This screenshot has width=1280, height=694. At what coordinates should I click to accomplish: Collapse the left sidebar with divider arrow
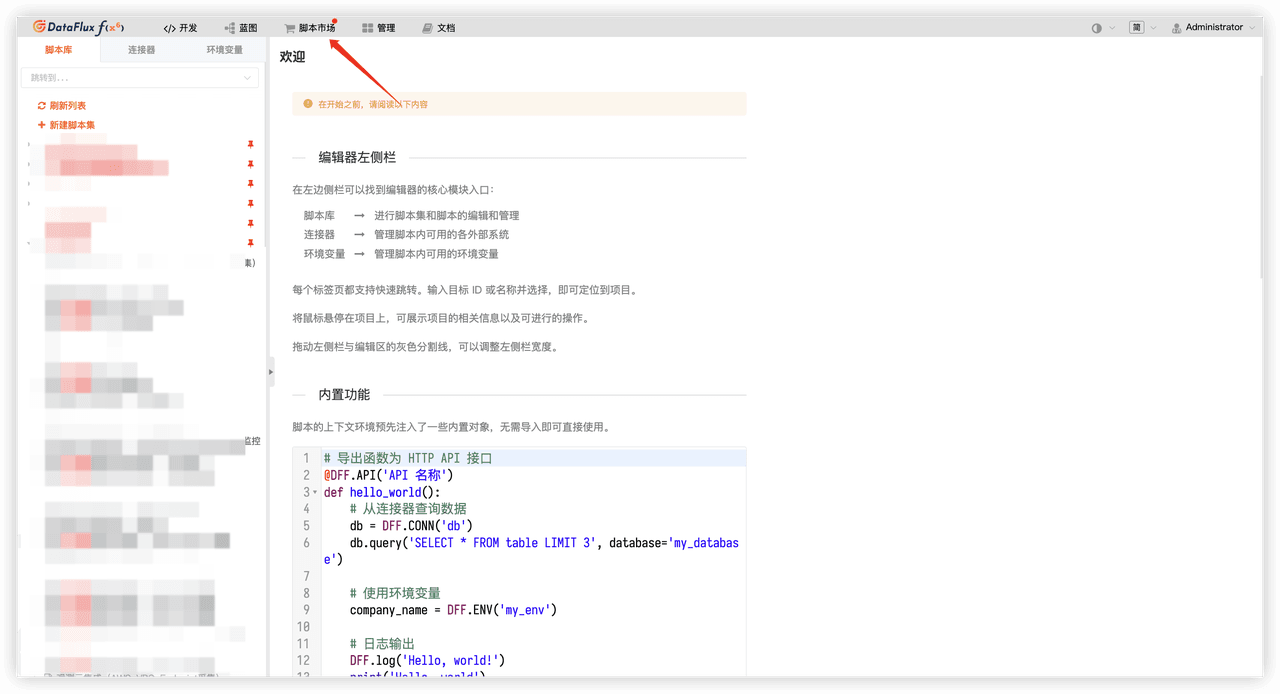[270, 371]
